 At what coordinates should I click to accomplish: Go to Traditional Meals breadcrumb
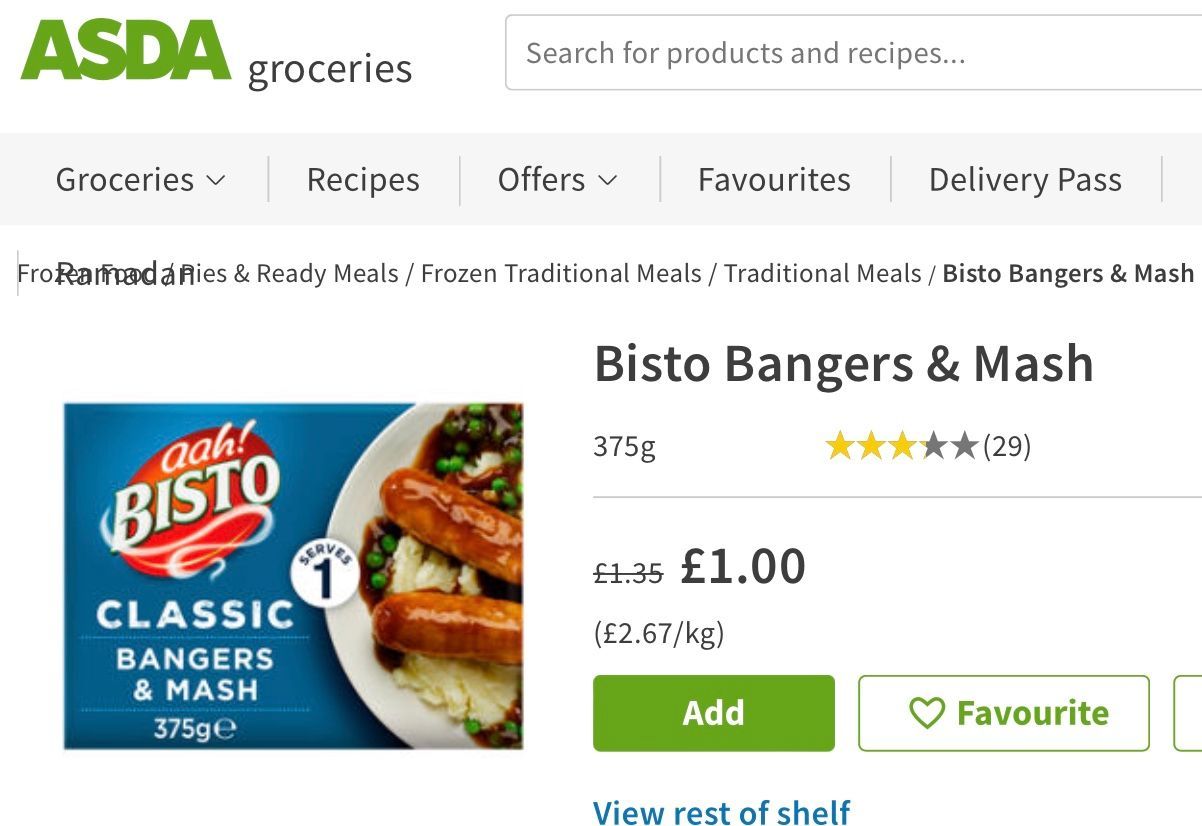(x=823, y=273)
